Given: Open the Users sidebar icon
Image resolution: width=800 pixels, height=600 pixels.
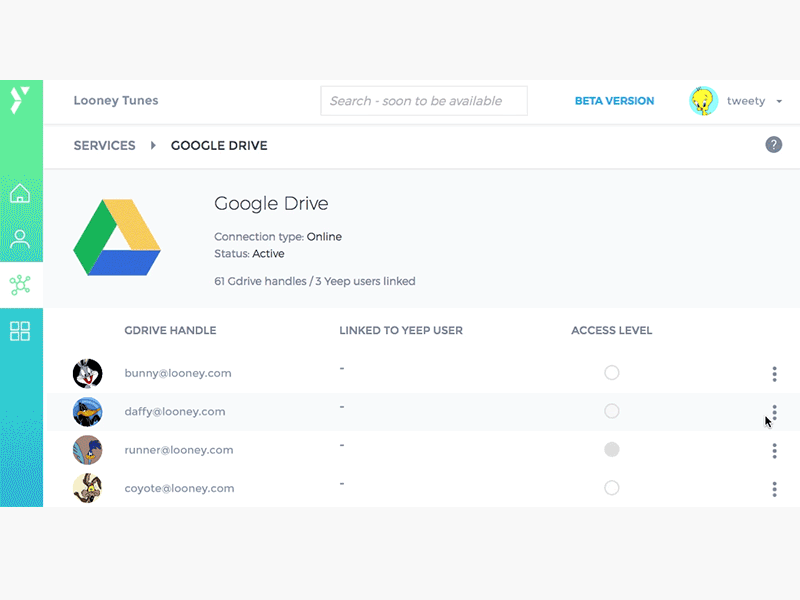Looking at the screenshot, I should (x=20, y=239).
